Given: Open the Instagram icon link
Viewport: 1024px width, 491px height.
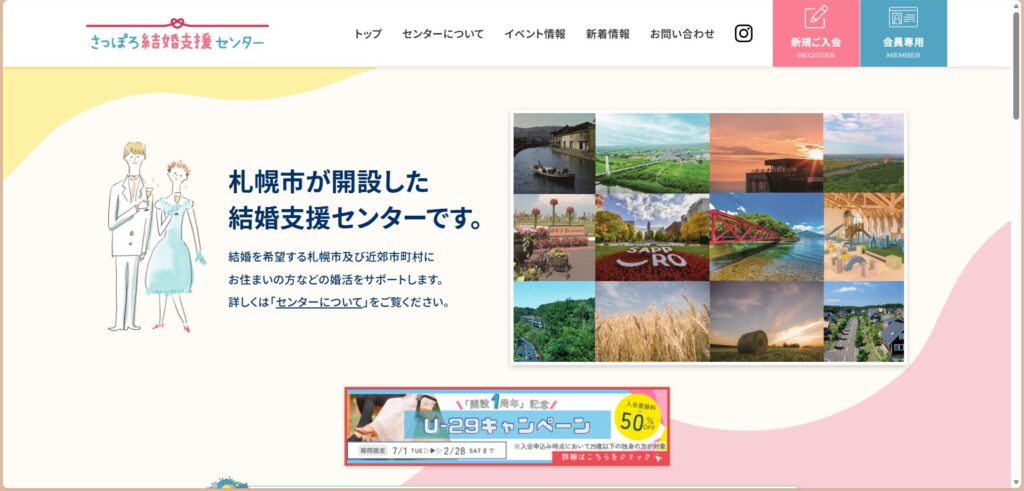Looking at the screenshot, I should (744, 33).
